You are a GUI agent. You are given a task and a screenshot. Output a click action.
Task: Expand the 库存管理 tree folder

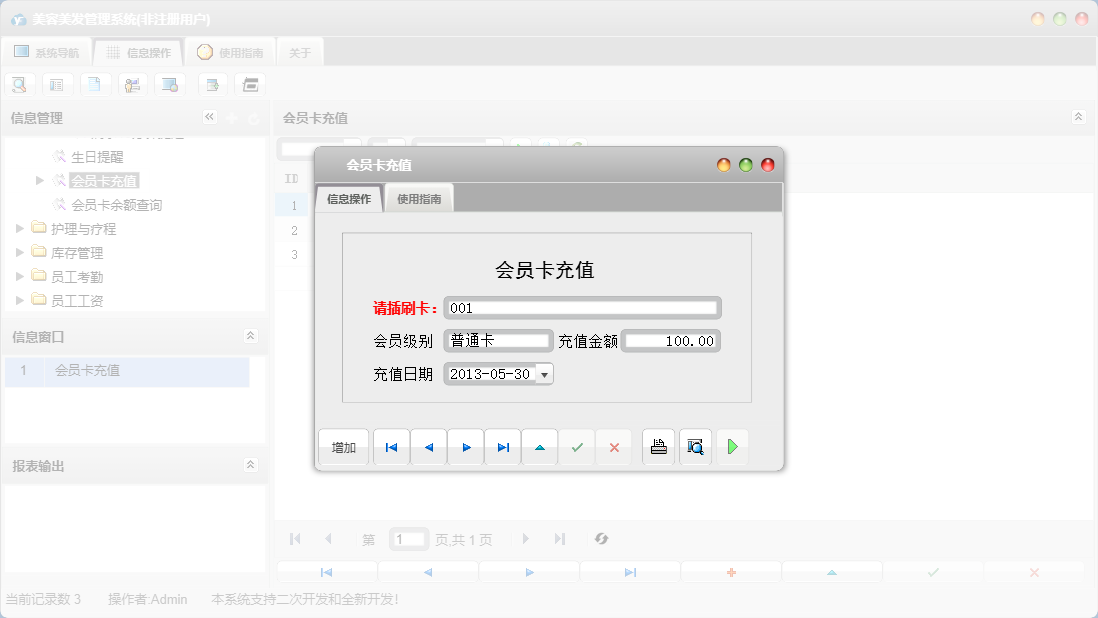coord(18,252)
